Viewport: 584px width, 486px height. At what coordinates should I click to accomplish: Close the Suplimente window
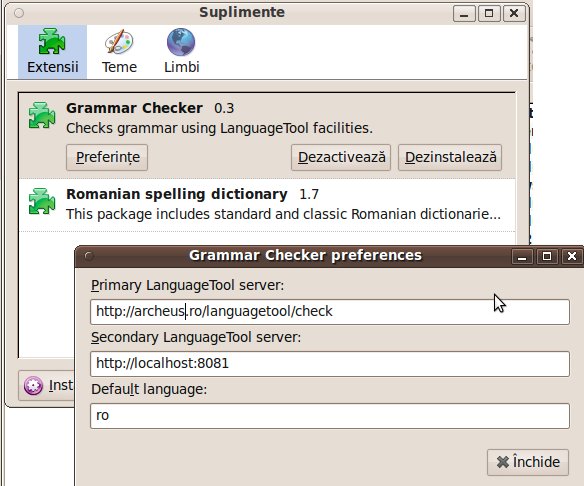tap(514, 14)
